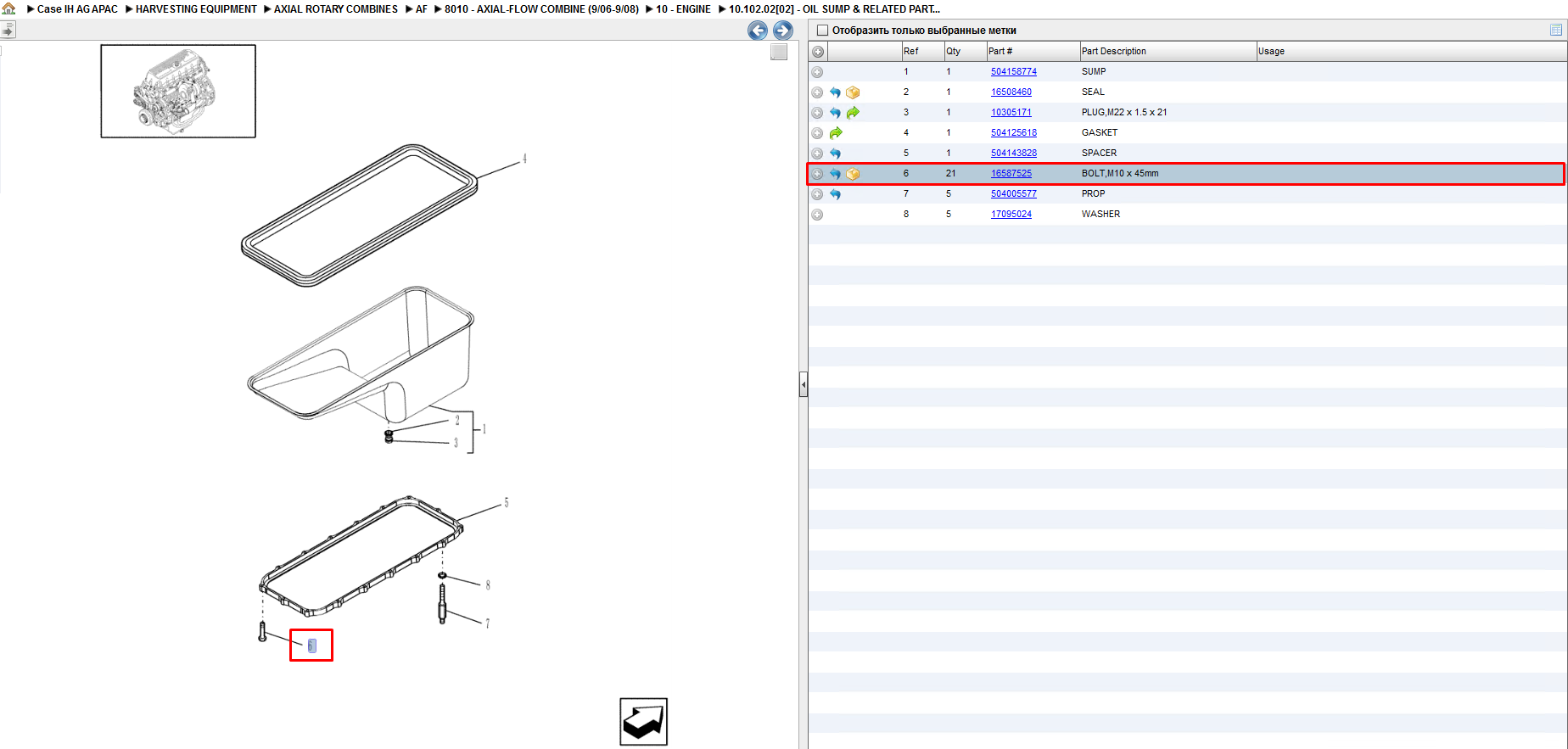Open part number 16508460 link
Viewport: 1568px width, 749px height.
(x=1011, y=92)
